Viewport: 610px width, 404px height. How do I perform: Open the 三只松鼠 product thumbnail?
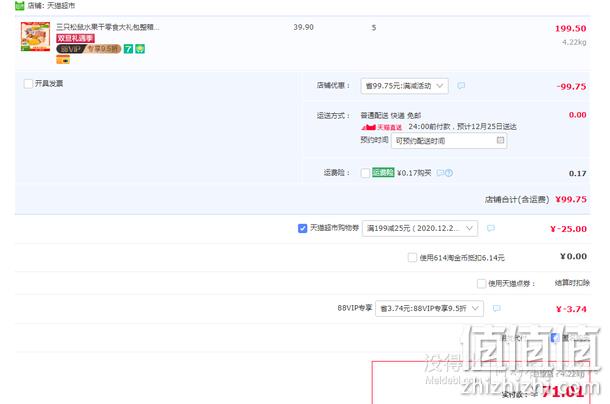[35, 37]
